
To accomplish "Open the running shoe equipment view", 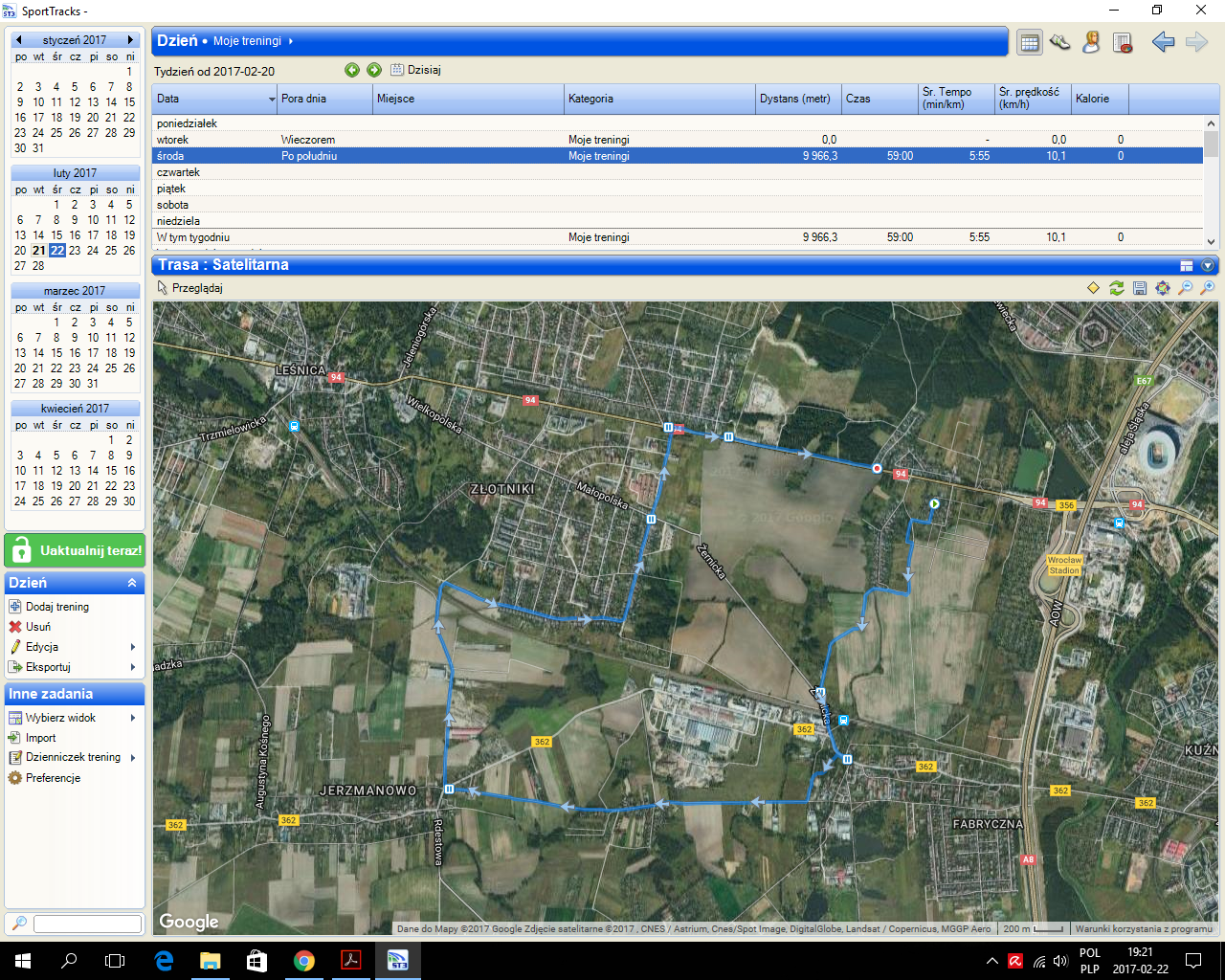I will [x=1059, y=42].
